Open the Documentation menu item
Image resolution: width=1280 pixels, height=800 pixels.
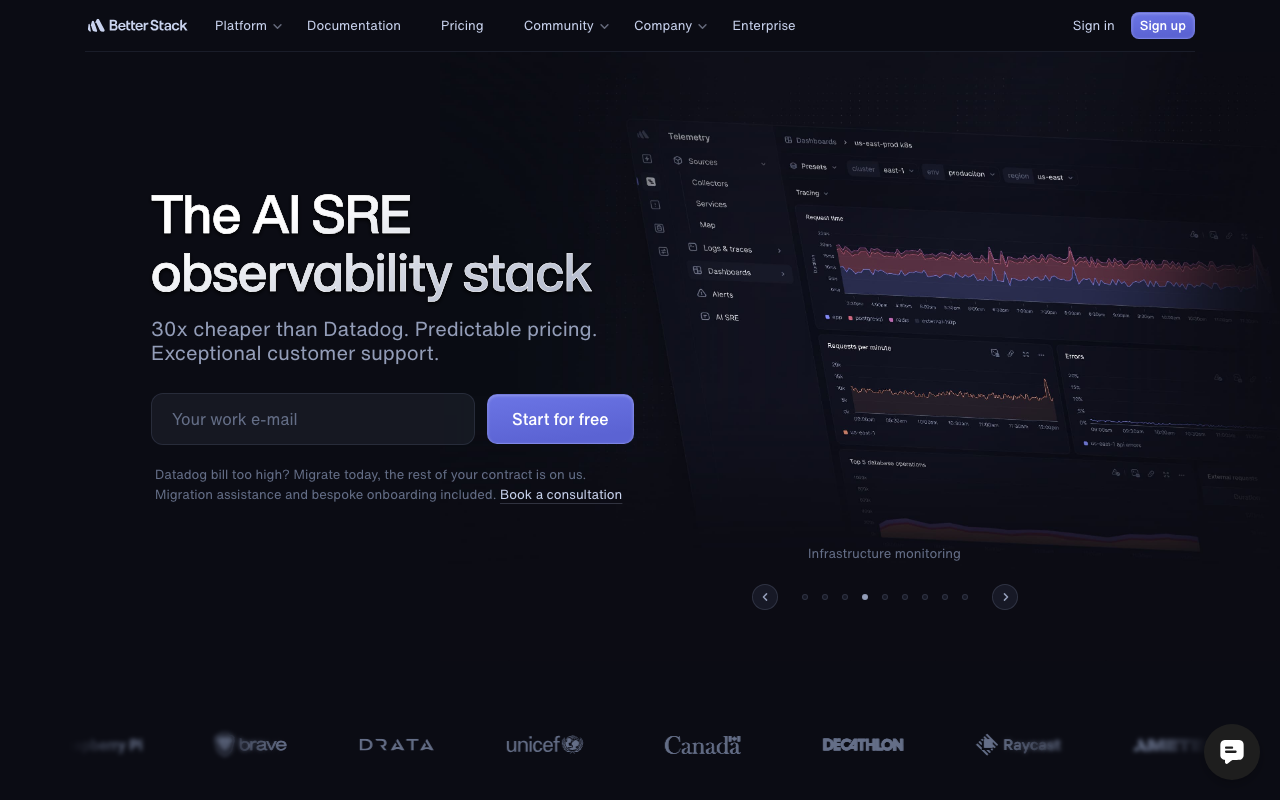pos(354,25)
